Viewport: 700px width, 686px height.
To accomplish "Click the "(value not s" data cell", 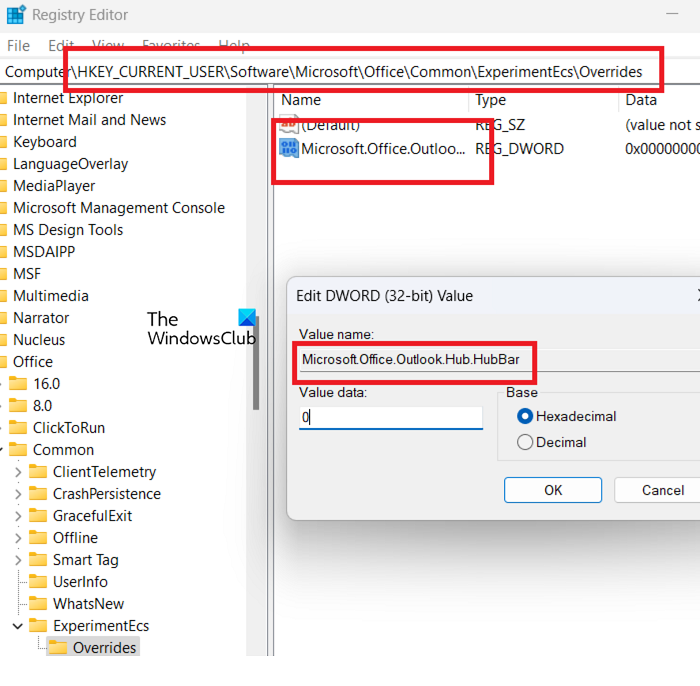I will pyautogui.click(x=662, y=125).
